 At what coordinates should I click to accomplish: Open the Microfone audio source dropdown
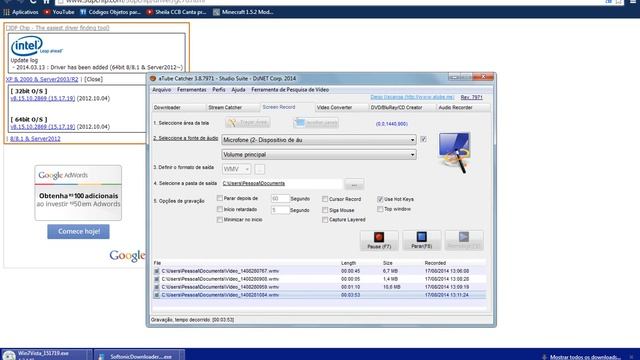pyautogui.click(x=319, y=140)
